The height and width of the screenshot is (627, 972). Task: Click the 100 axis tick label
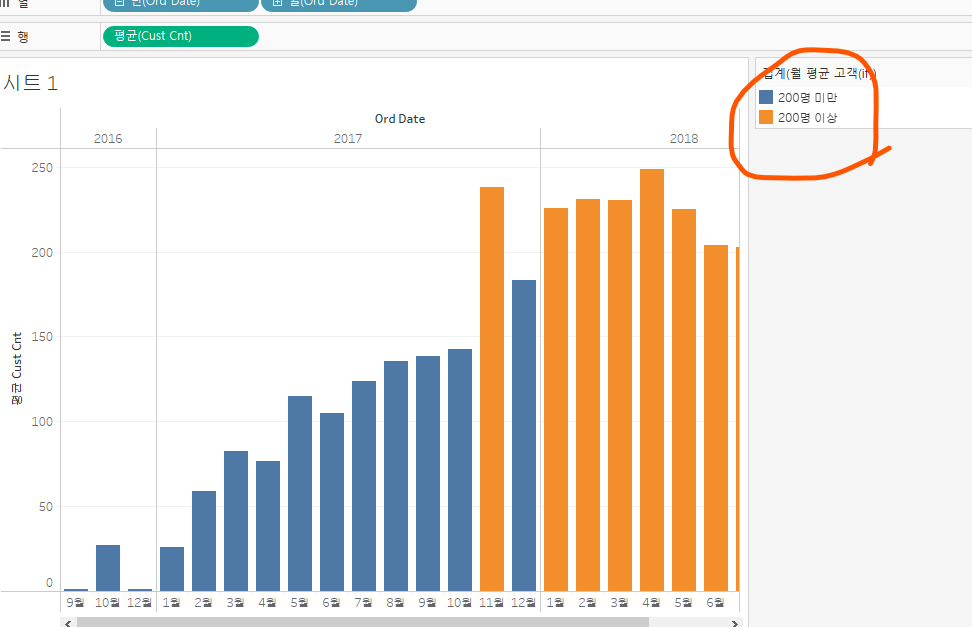pyautogui.click(x=42, y=422)
